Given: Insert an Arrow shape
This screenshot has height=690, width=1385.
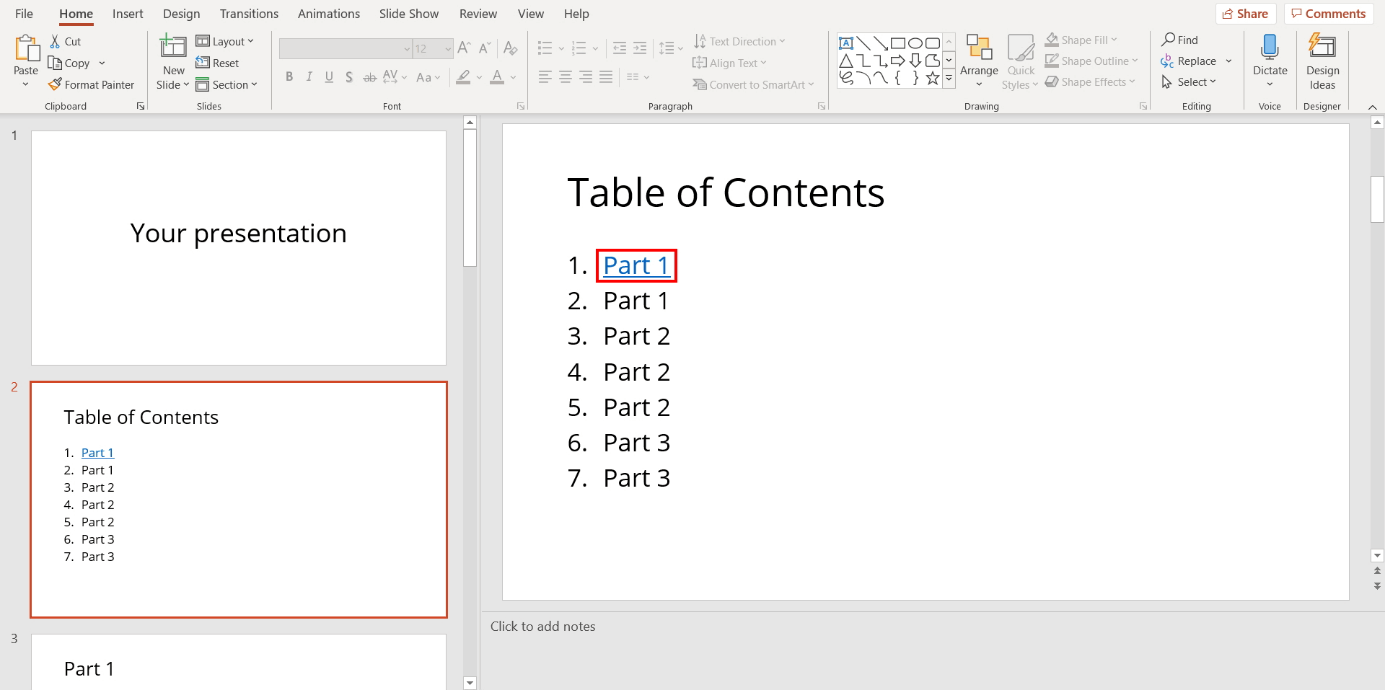Looking at the screenshot, I should [x=881, y=42].
